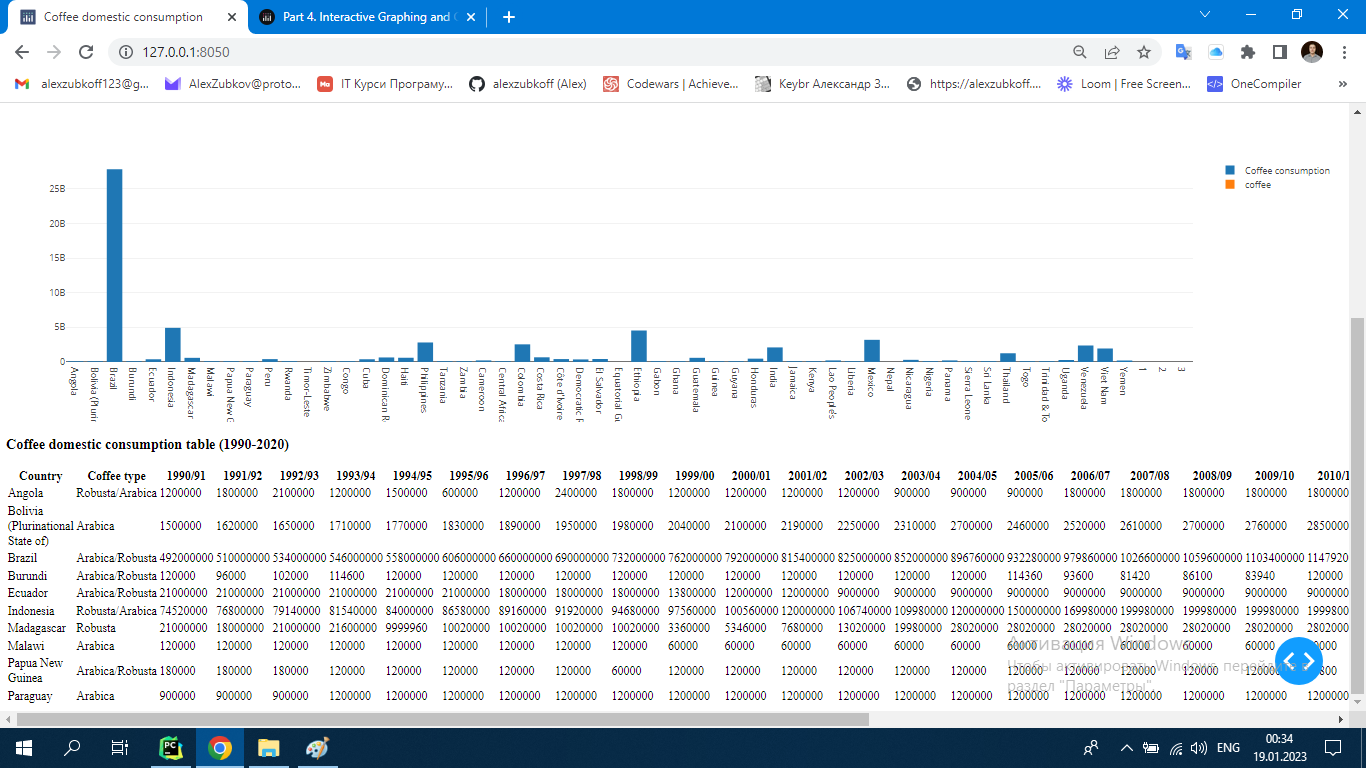The image size is (1366, 768).
Task: Click scrollbar right arrow at bottom
Action: pos(1342,719)
